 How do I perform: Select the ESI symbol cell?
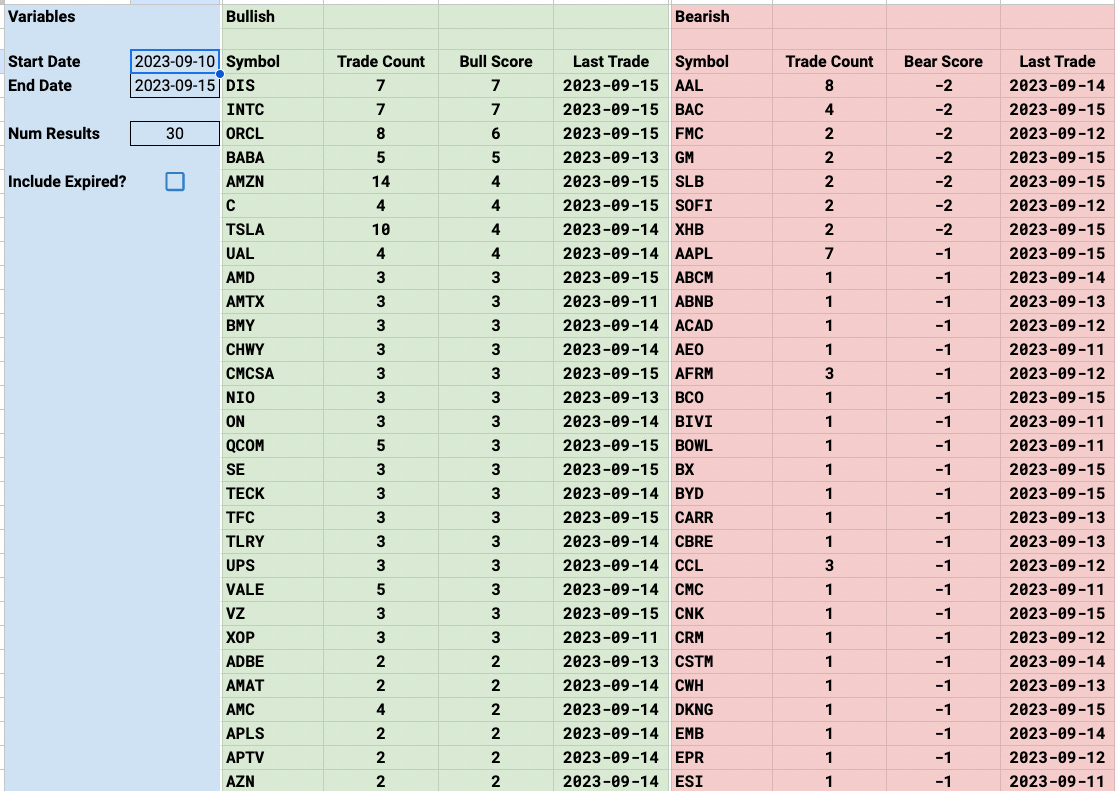point(721,781)
